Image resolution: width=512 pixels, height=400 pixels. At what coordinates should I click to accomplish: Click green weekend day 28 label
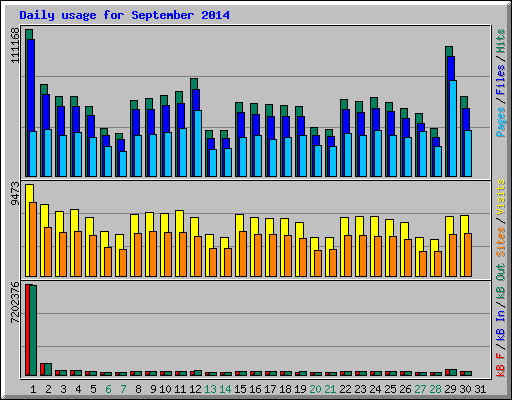435,389
